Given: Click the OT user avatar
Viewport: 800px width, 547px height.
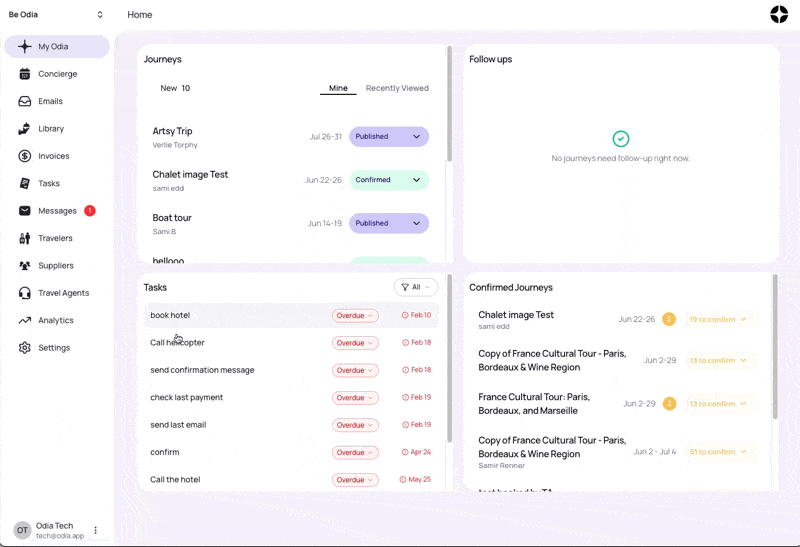Looking at the screenshot, I should coord(22,530).
